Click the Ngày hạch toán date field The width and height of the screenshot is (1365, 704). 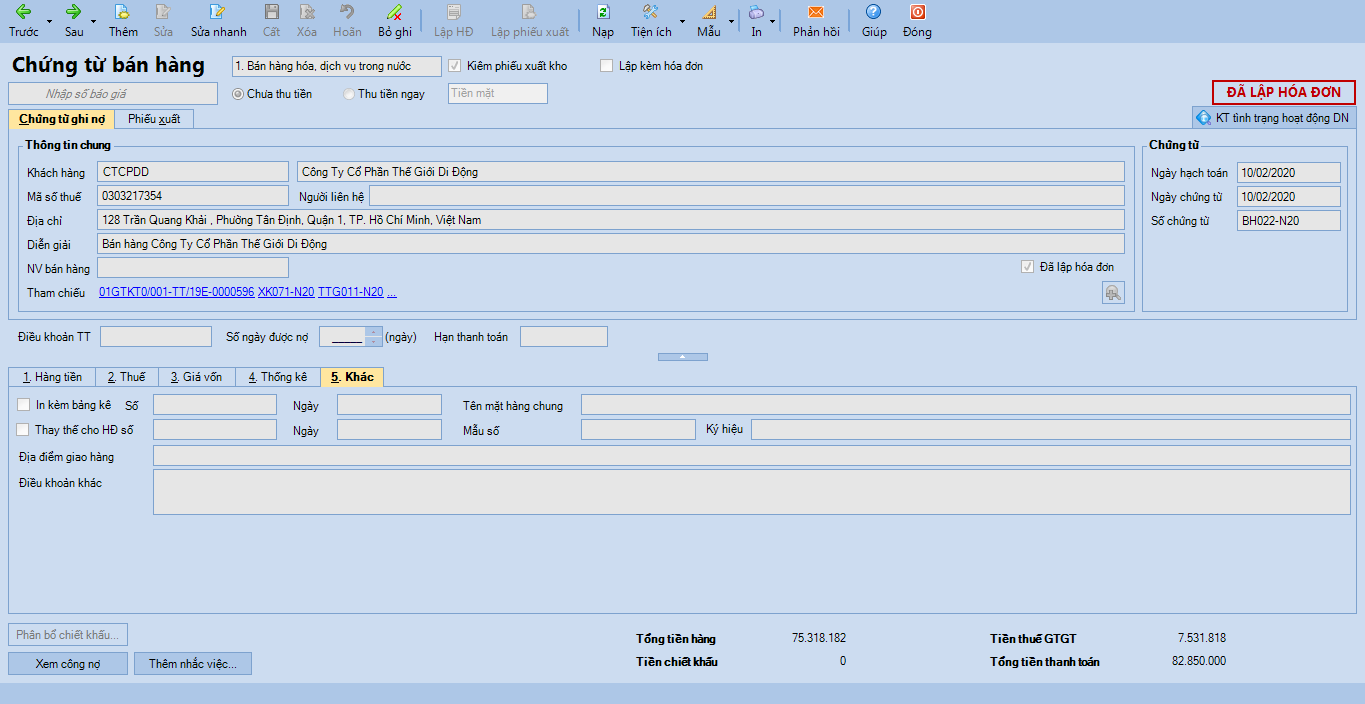(x=1289, y=173)
